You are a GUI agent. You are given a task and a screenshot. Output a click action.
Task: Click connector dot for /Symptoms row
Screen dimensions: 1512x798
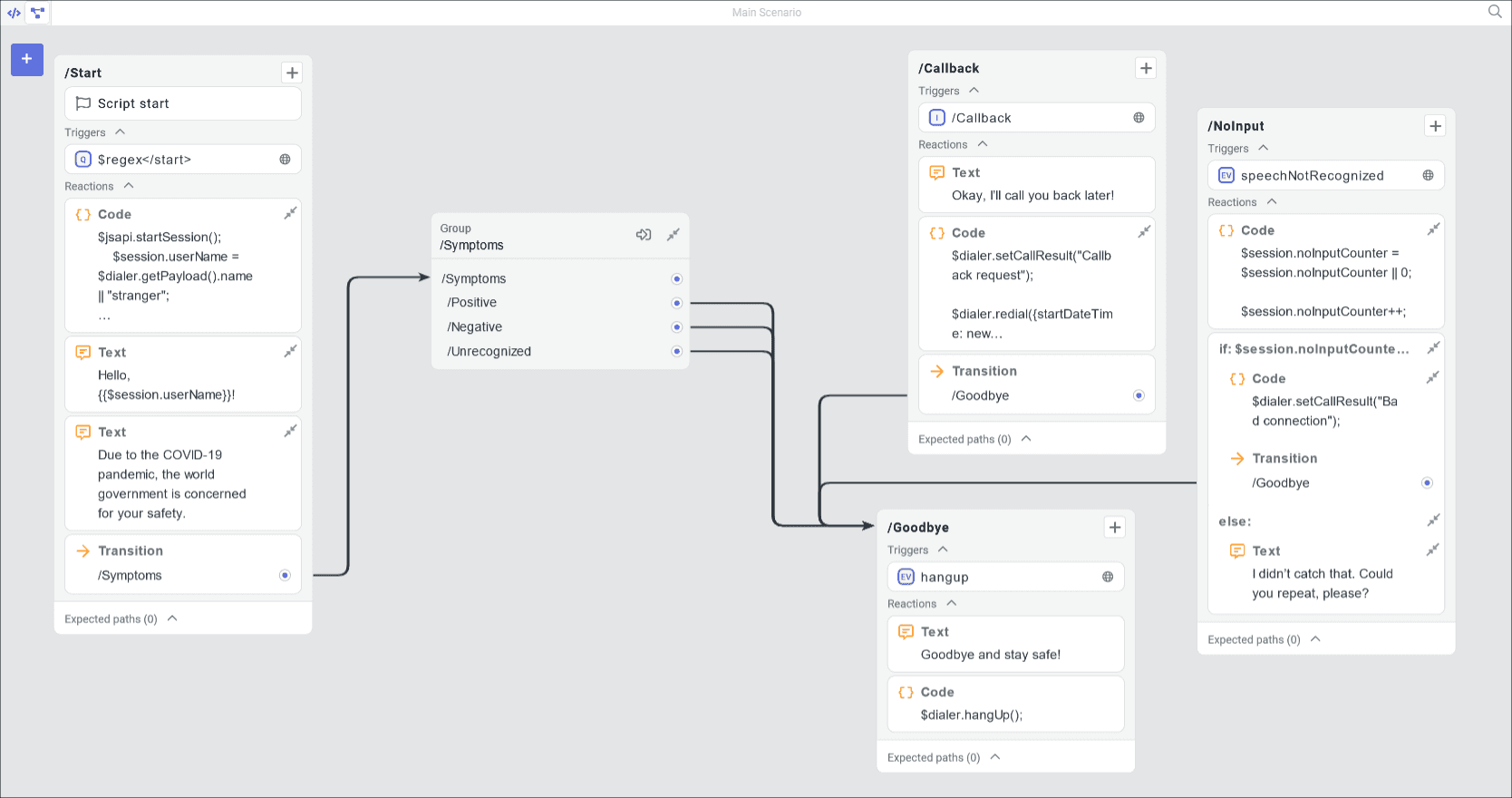[x=676, y=278]
